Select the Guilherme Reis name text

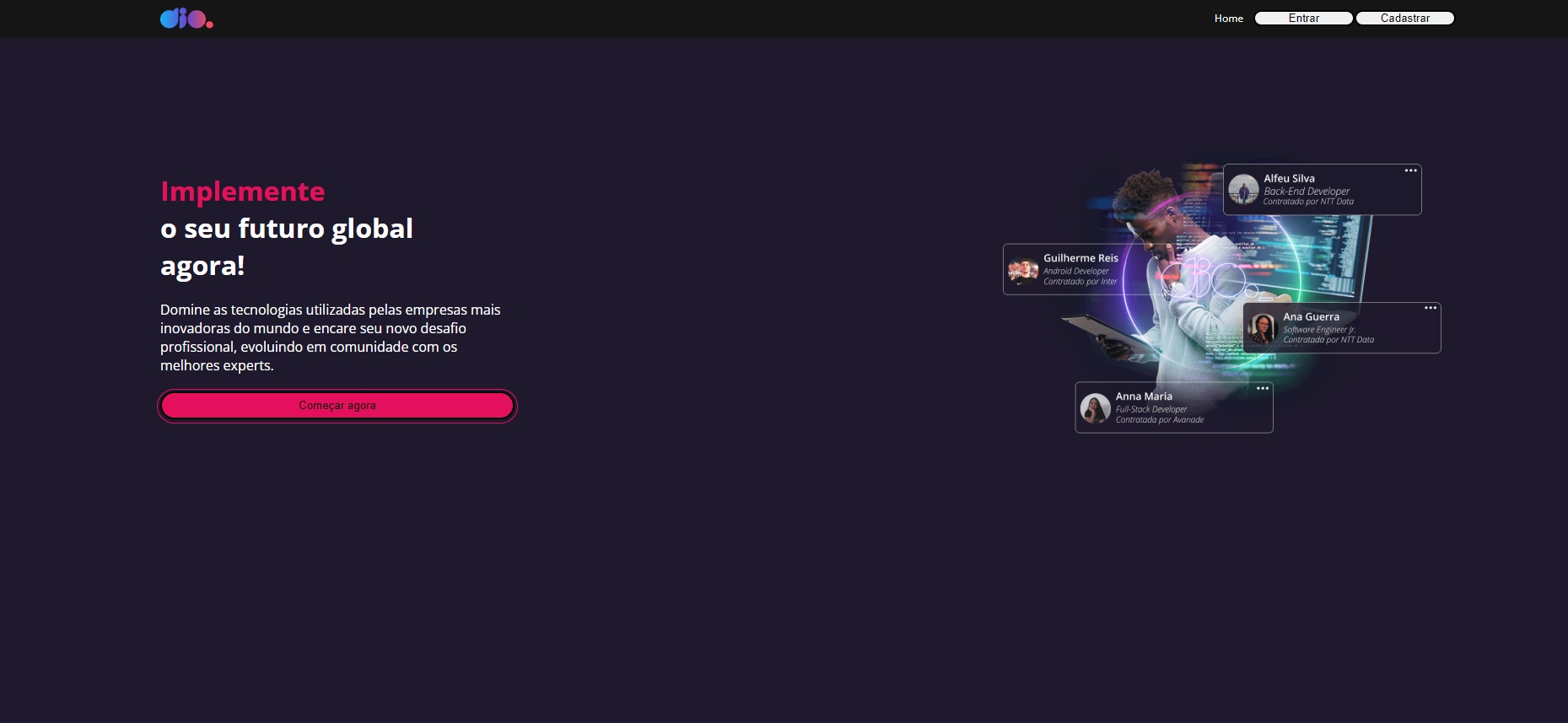tap(1080, 258)
